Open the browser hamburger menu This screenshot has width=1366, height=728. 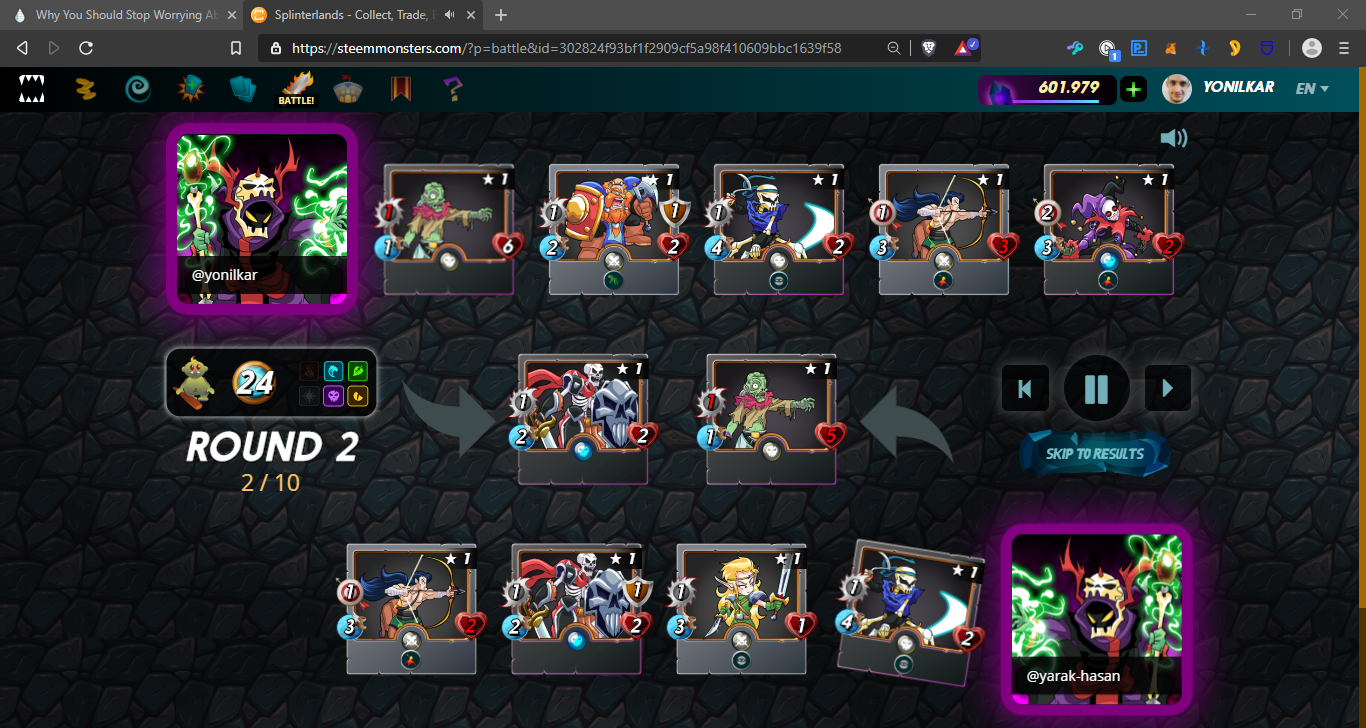(x=1345, y=48)
